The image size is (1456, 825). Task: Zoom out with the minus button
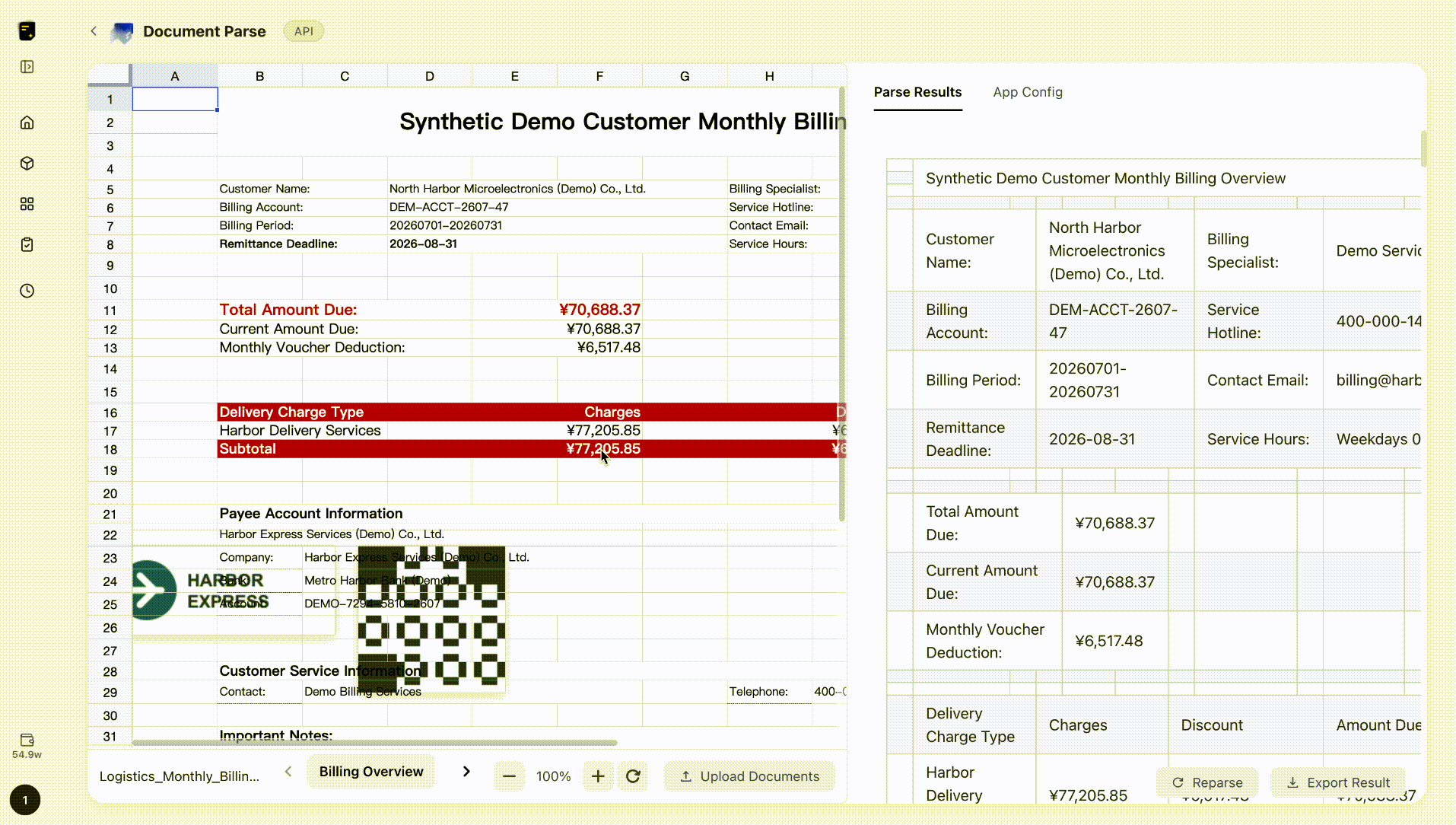(x=510, y=776)
